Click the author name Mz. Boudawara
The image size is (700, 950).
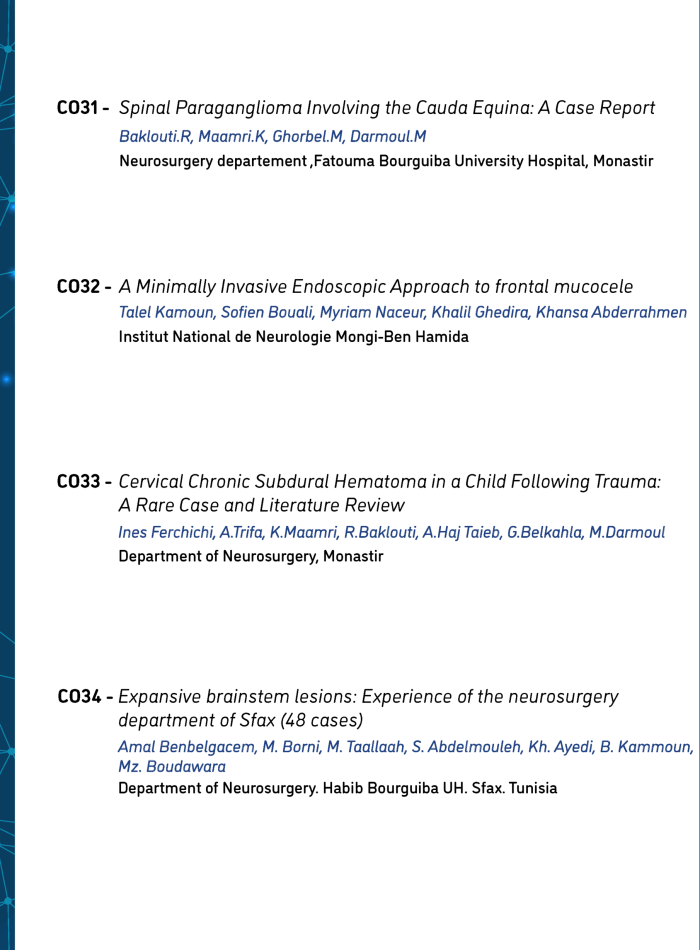[x=172, y=767]
